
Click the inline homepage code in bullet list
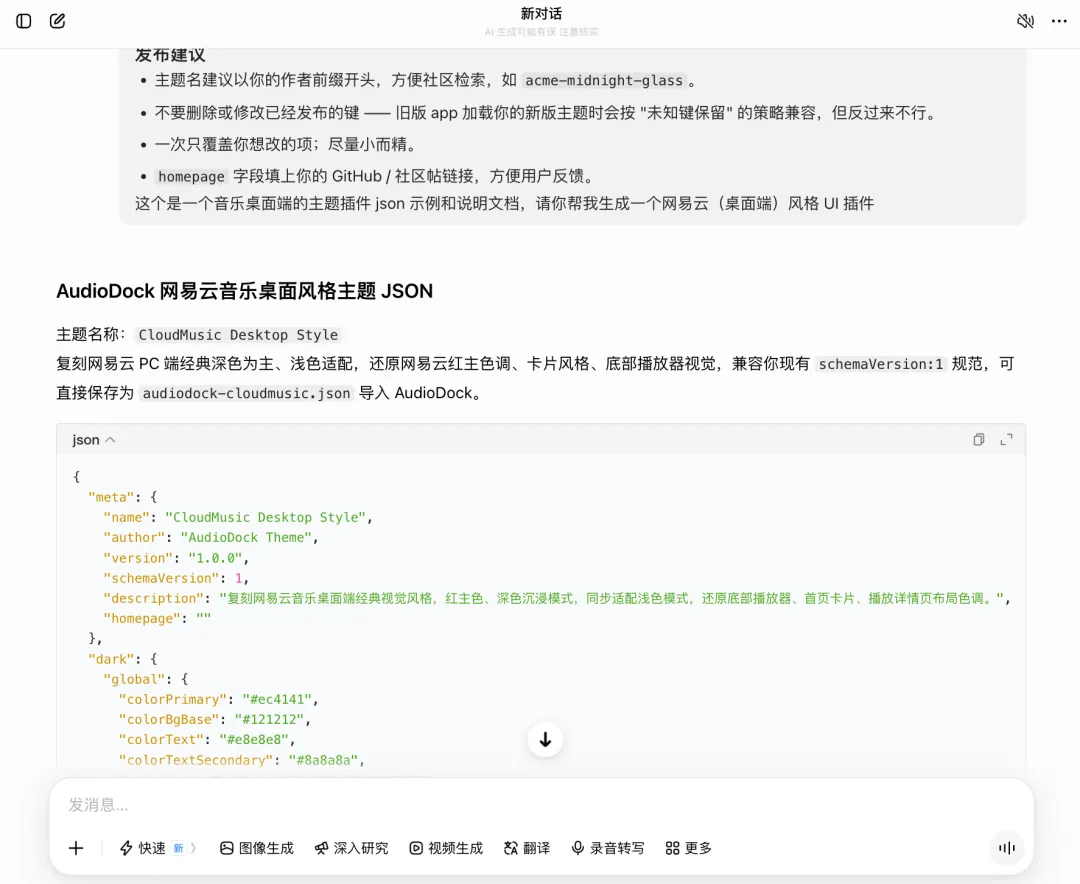point(191,177)
